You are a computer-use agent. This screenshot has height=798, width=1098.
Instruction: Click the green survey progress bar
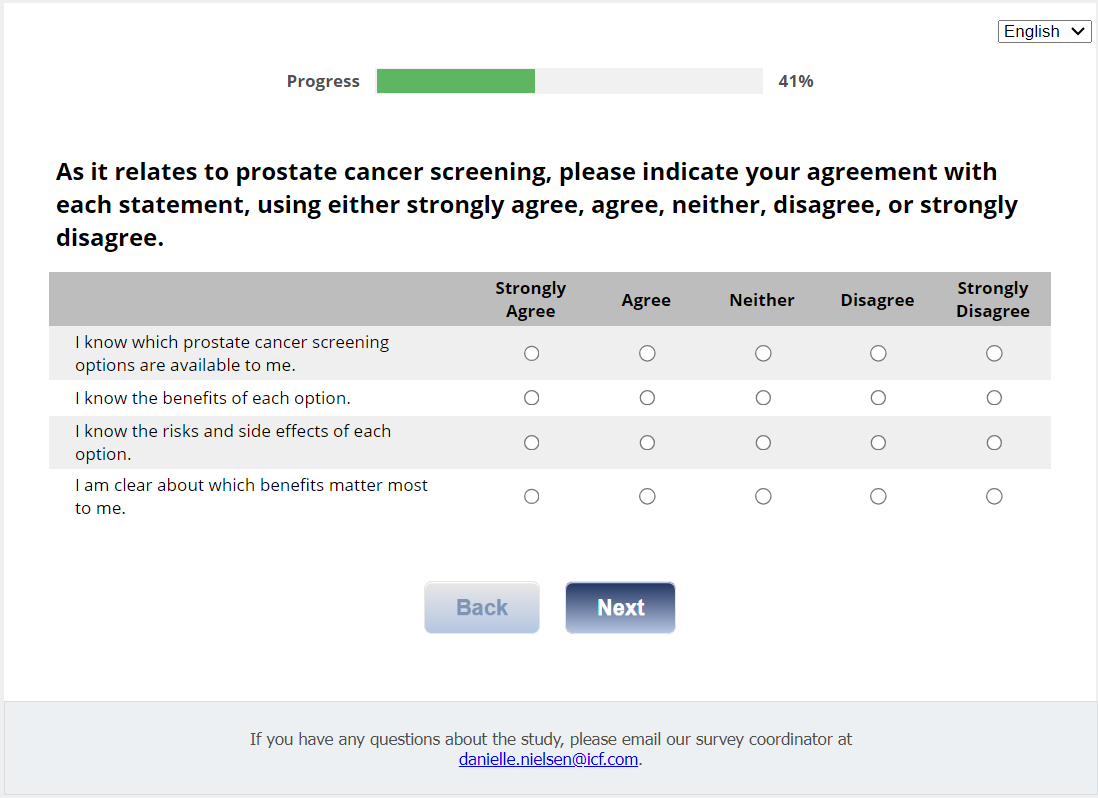tap(456, 81)
